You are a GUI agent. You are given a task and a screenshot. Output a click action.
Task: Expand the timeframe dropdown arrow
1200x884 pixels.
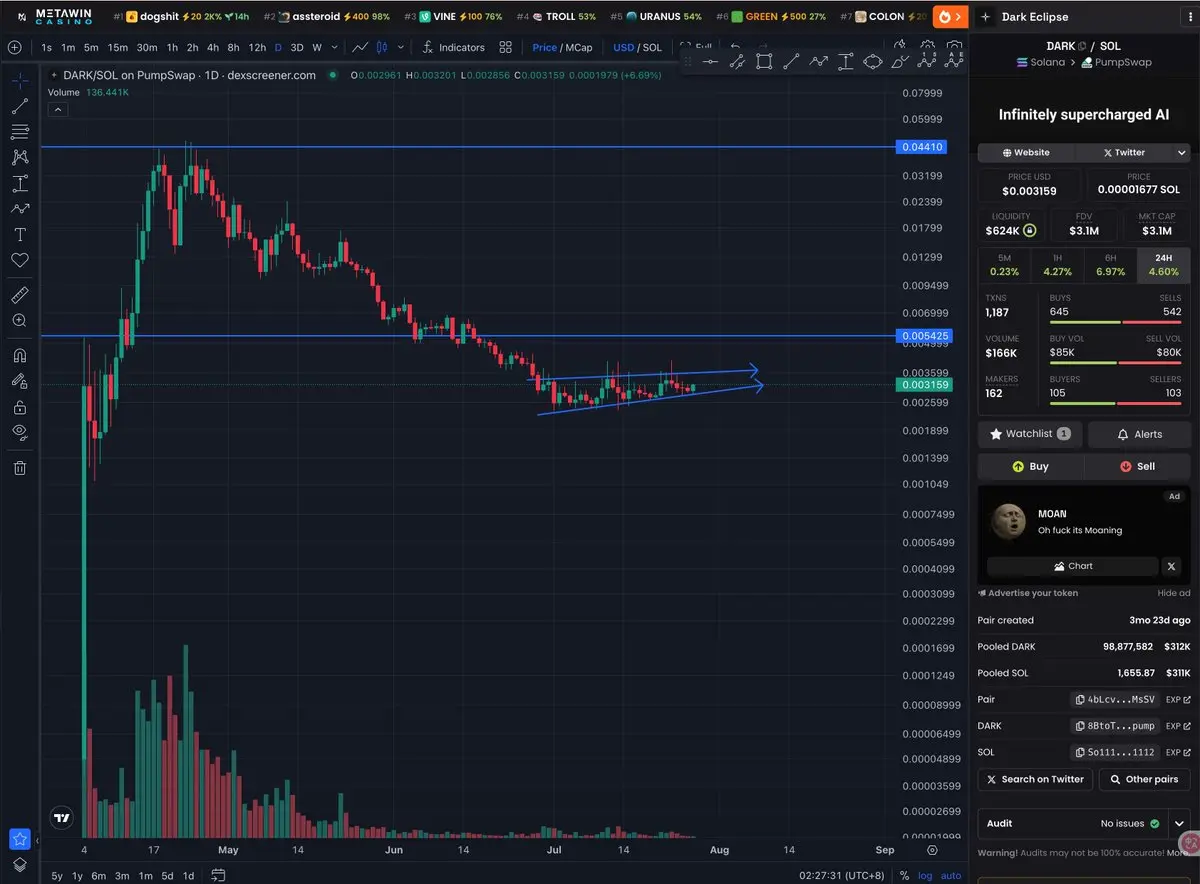(x=334, y=47)
